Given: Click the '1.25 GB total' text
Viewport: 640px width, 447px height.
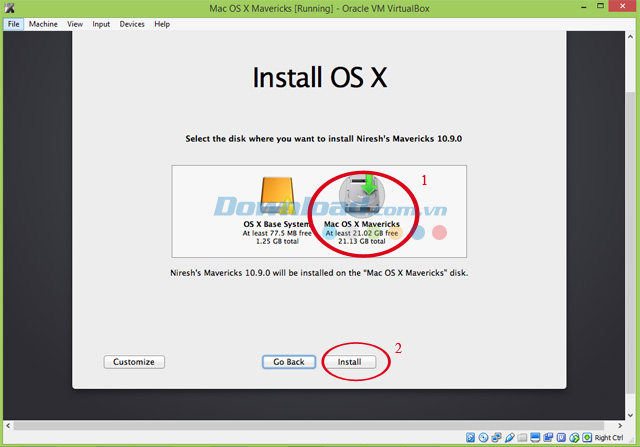Looking at the screenshot, I should click(x=277, y=241).
